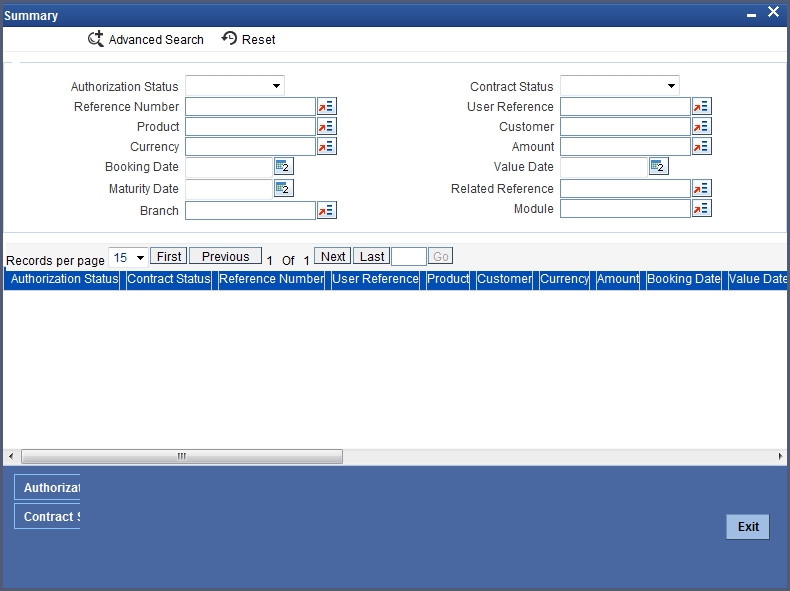Sort by Customer column header

click(x=504, y=279)
